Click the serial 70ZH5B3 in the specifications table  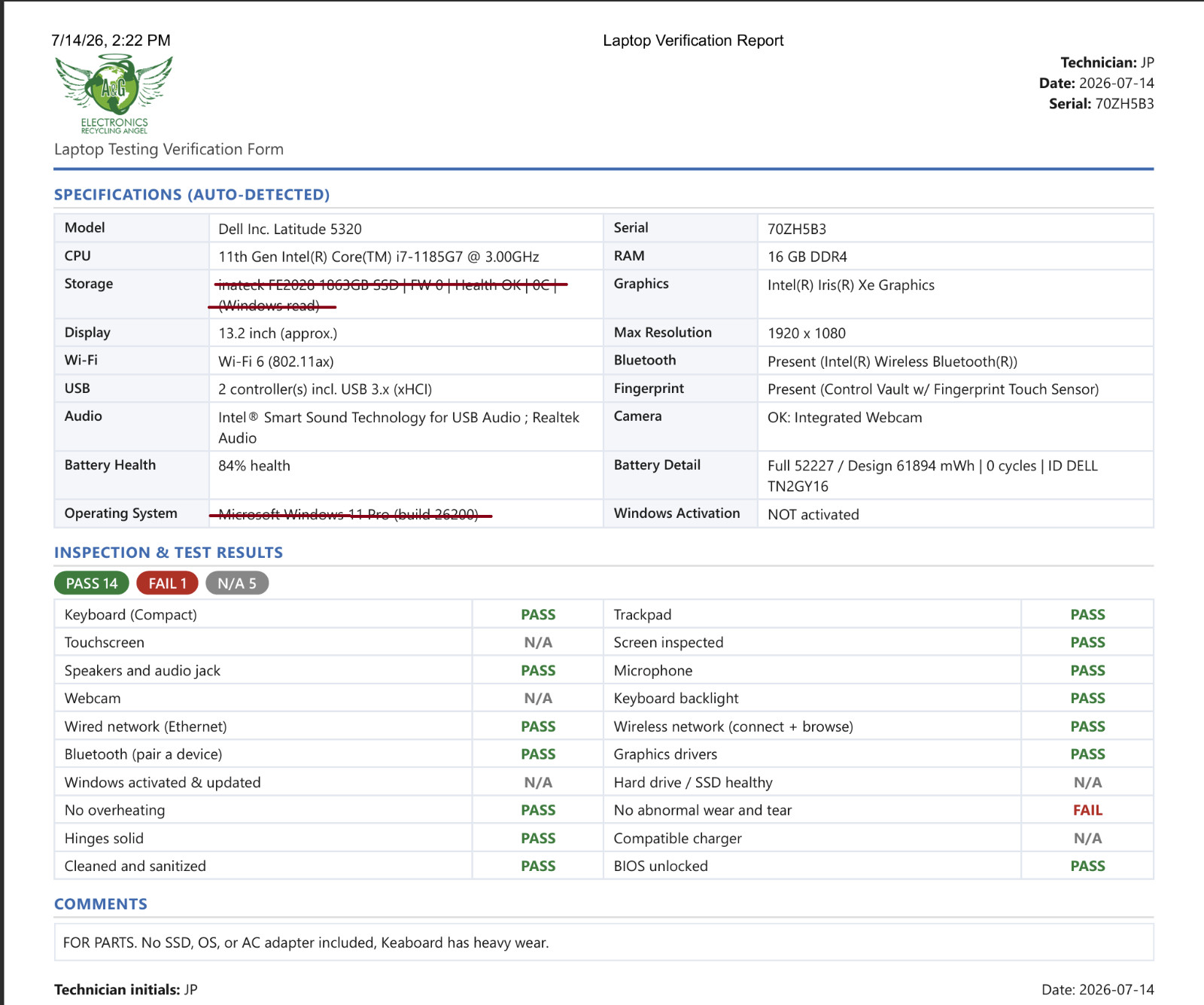click(797, 229)
